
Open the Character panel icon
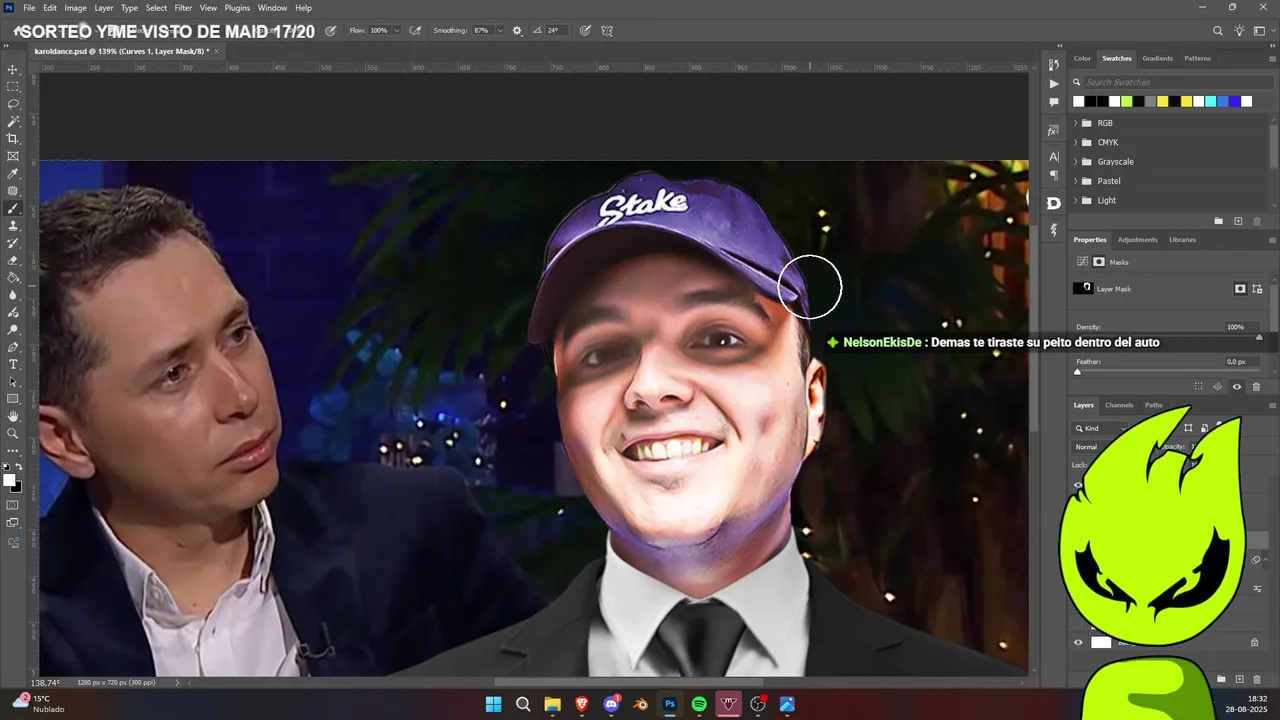1053,157
